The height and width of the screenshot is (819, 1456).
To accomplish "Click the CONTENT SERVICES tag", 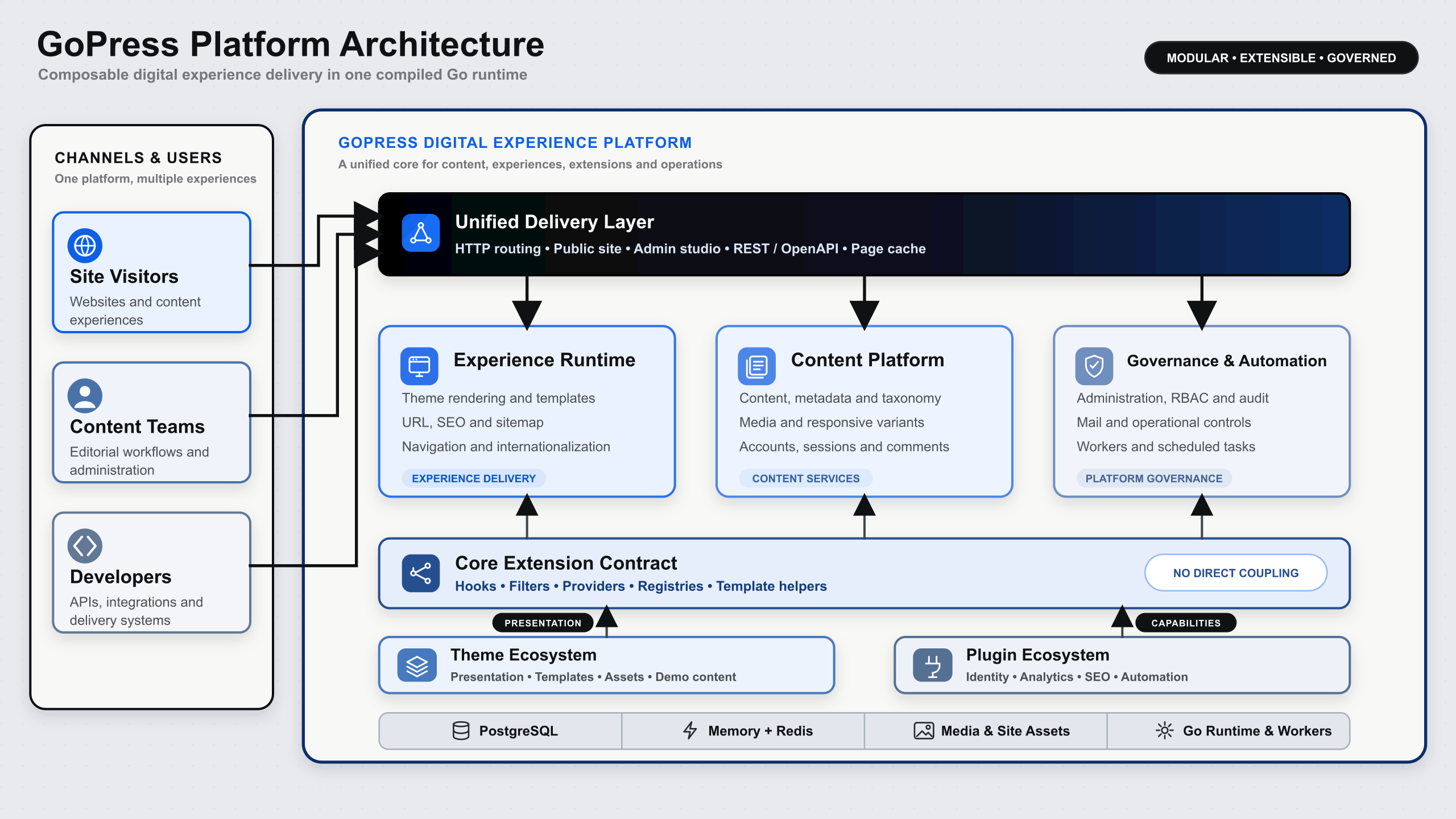I will coord(806,478).
